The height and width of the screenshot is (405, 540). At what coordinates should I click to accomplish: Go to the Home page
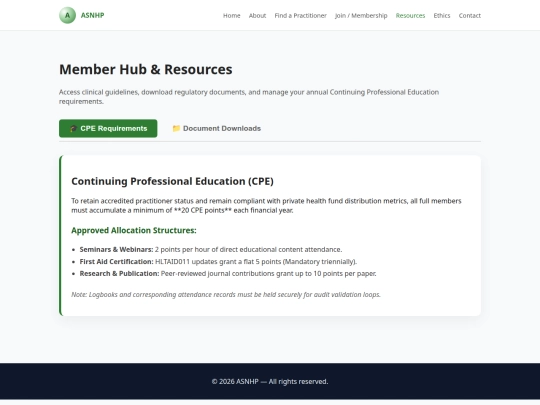[231, 15]
